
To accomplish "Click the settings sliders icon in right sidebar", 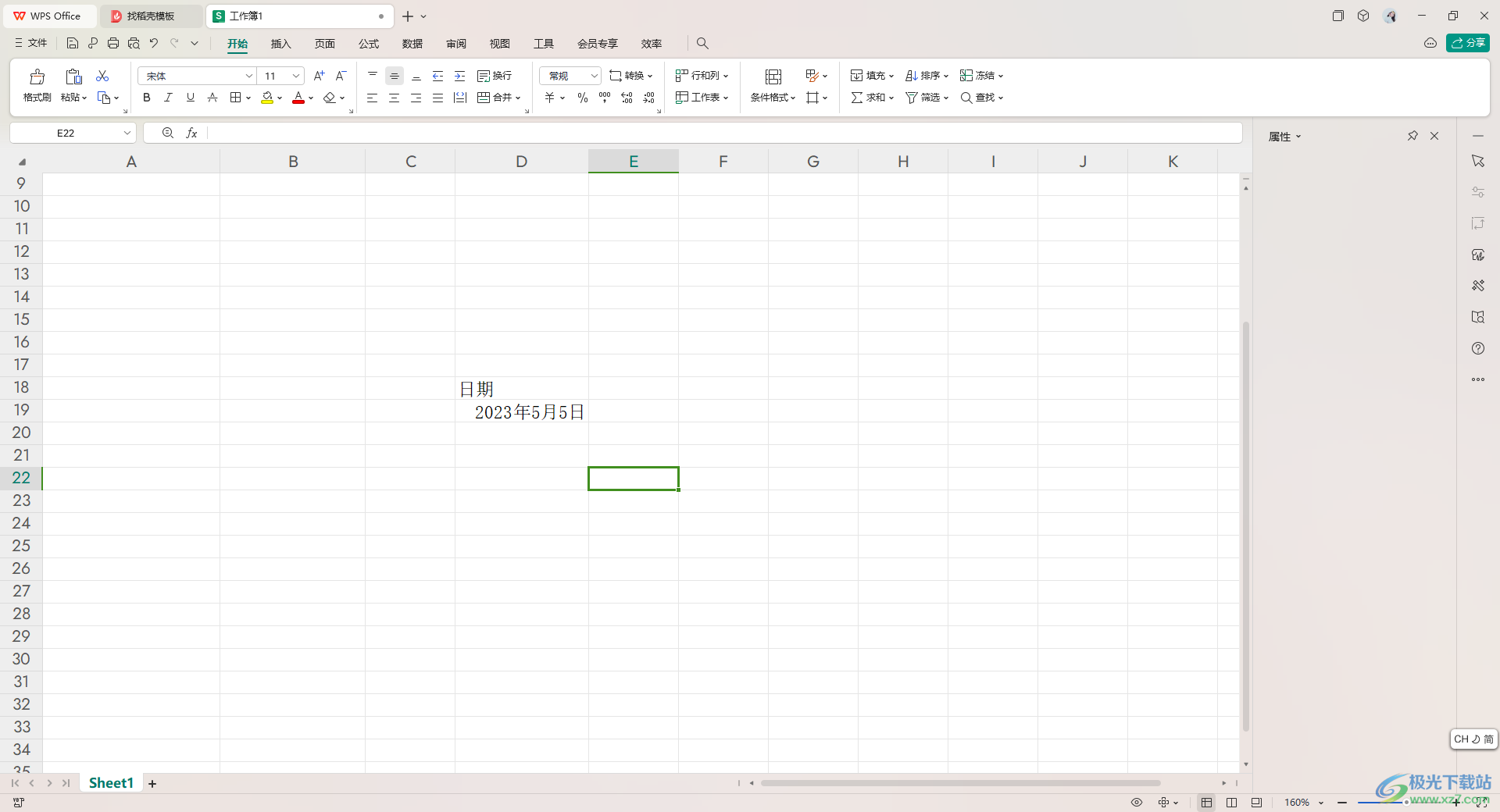I will [x=1478, y=192].
